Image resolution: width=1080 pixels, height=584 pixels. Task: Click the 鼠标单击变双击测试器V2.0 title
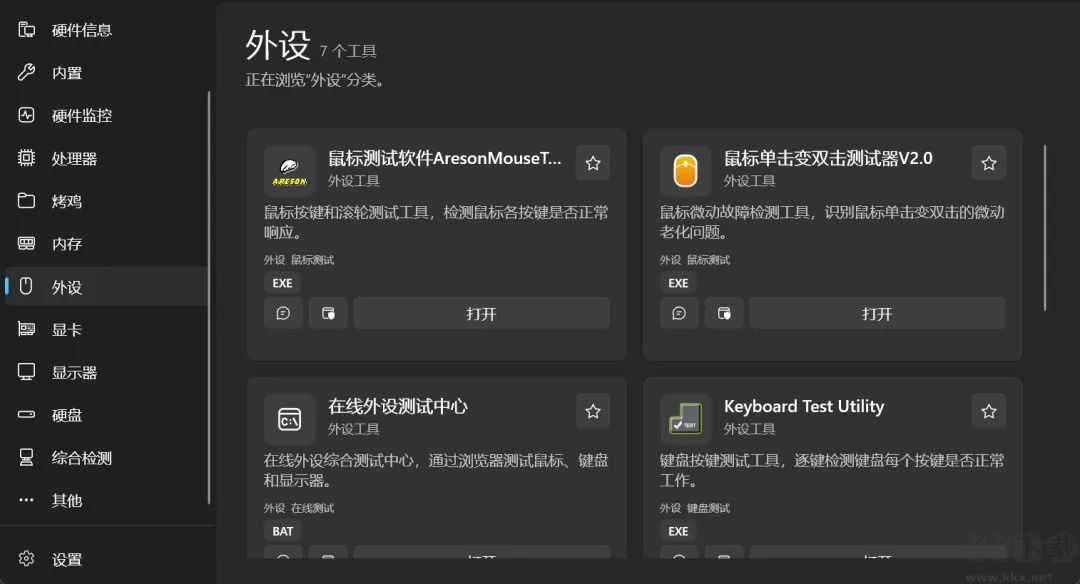point(828,158)
